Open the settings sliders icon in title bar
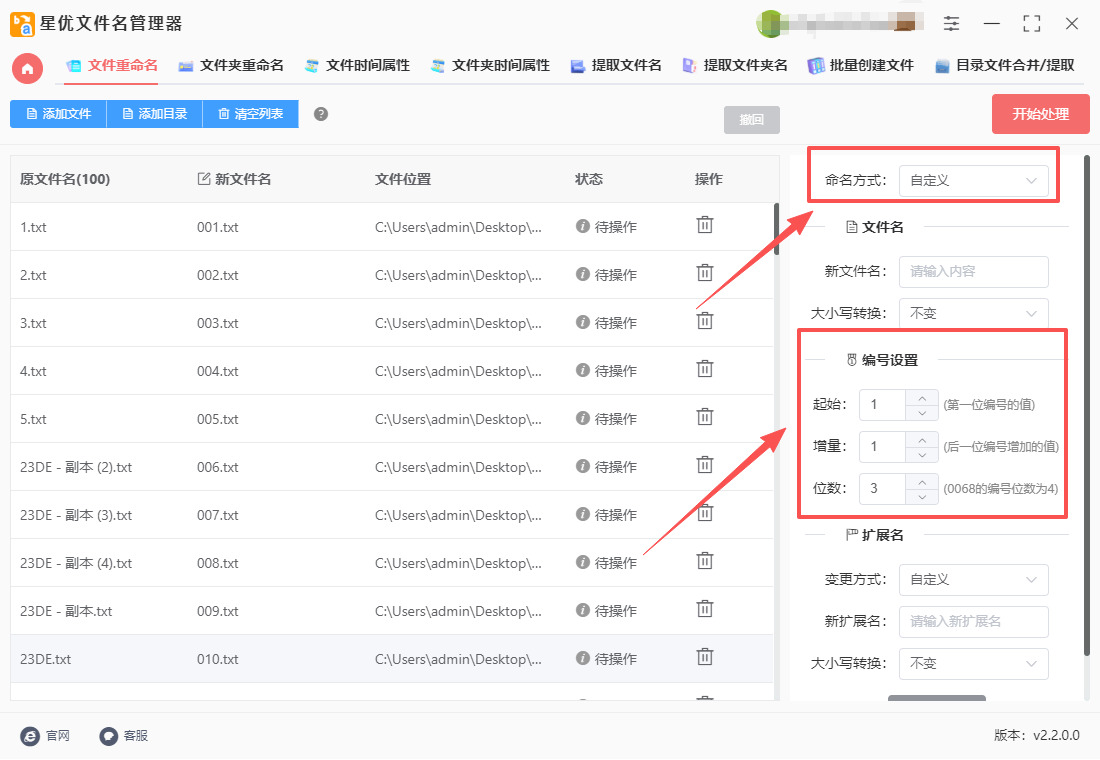Viewport: 1100px width, 760px height. (x=951, y=23)
